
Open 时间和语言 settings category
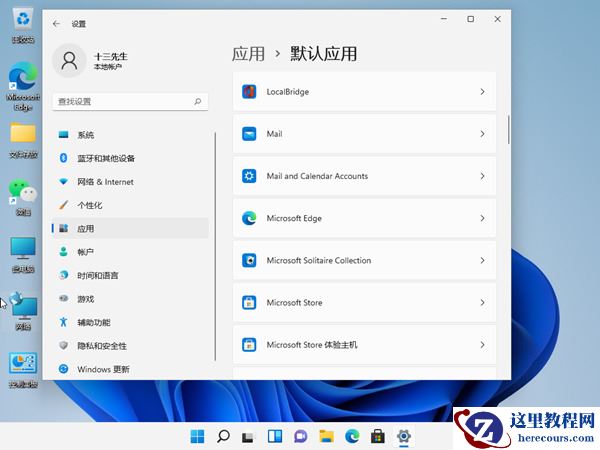point(130,276)
